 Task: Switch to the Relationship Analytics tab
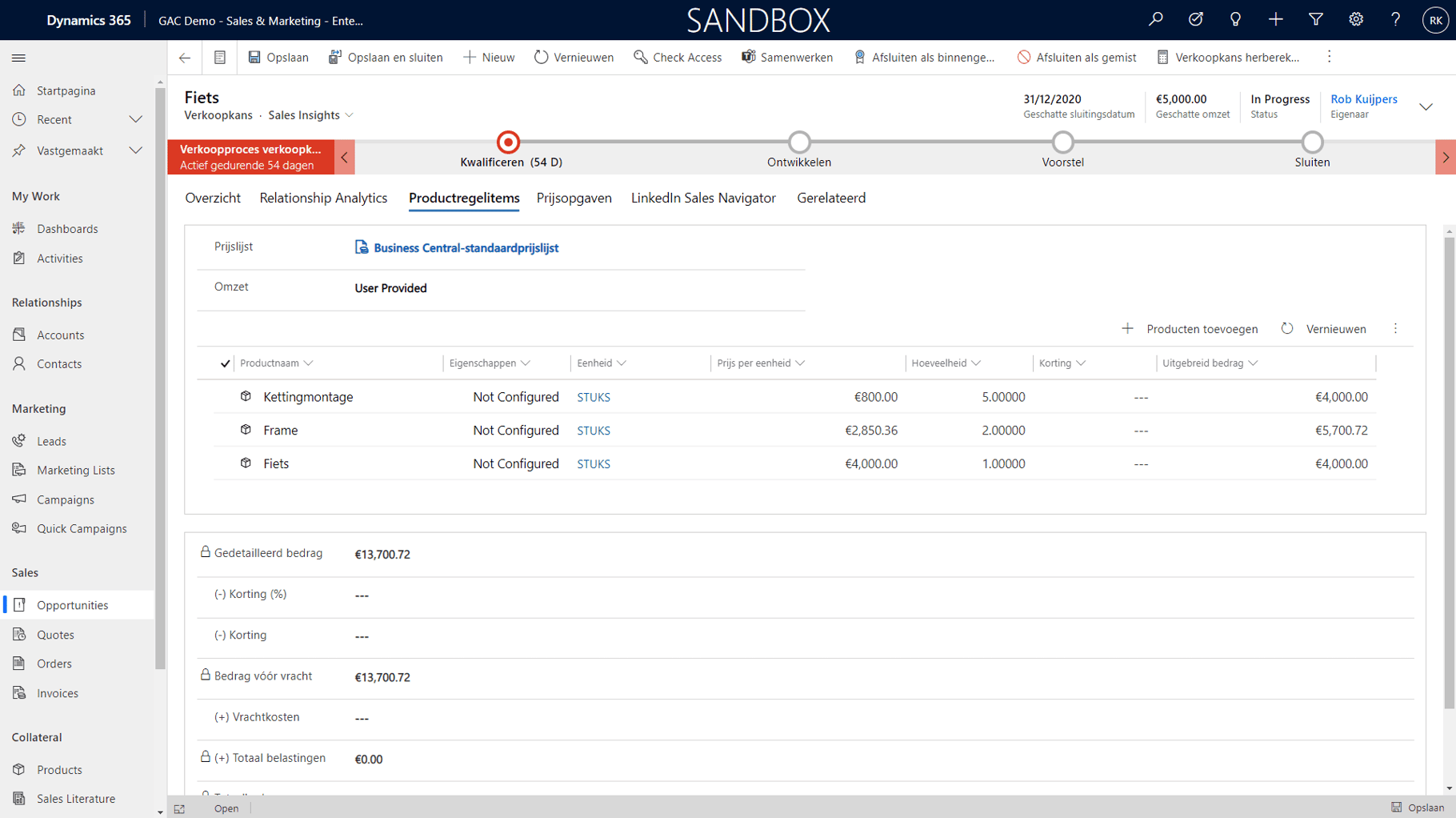pyautogui.click(x=323, y=198)
